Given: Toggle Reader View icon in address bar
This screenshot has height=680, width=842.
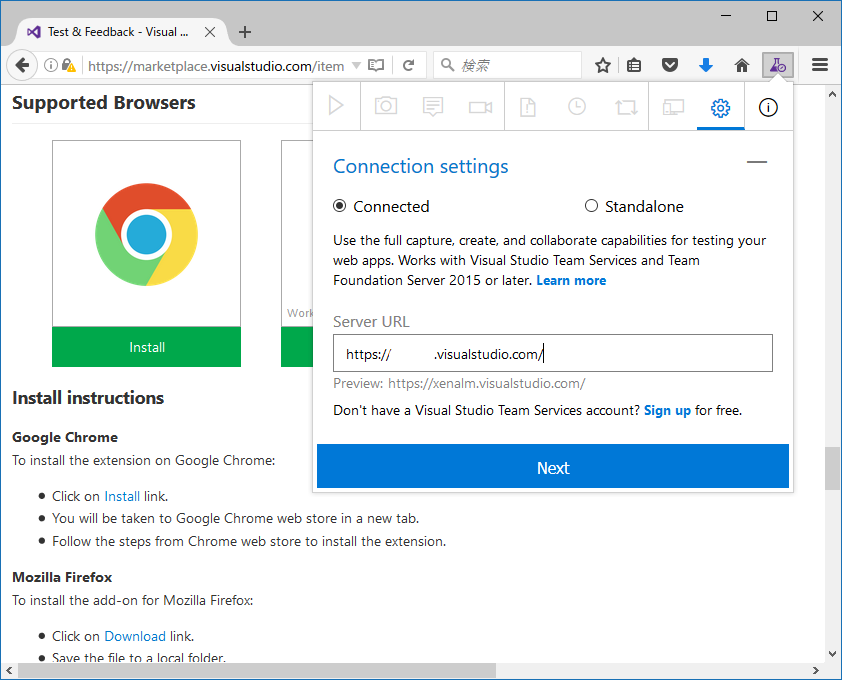Looking at the screenshot, I should pyautogui.click(x=376, y=66).
